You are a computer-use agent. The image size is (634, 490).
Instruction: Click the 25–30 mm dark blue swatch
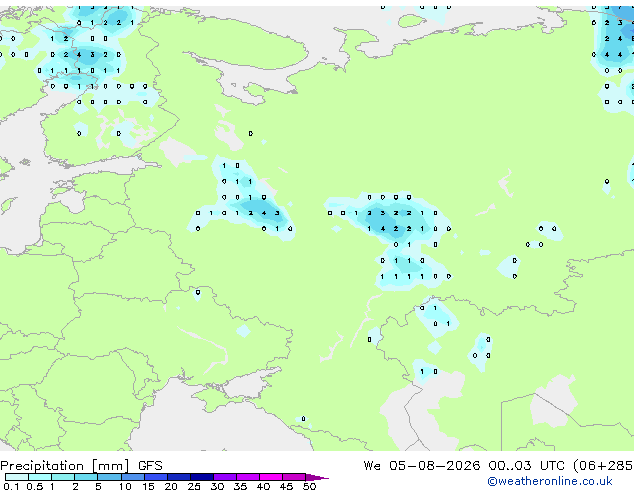pos(202,477)
